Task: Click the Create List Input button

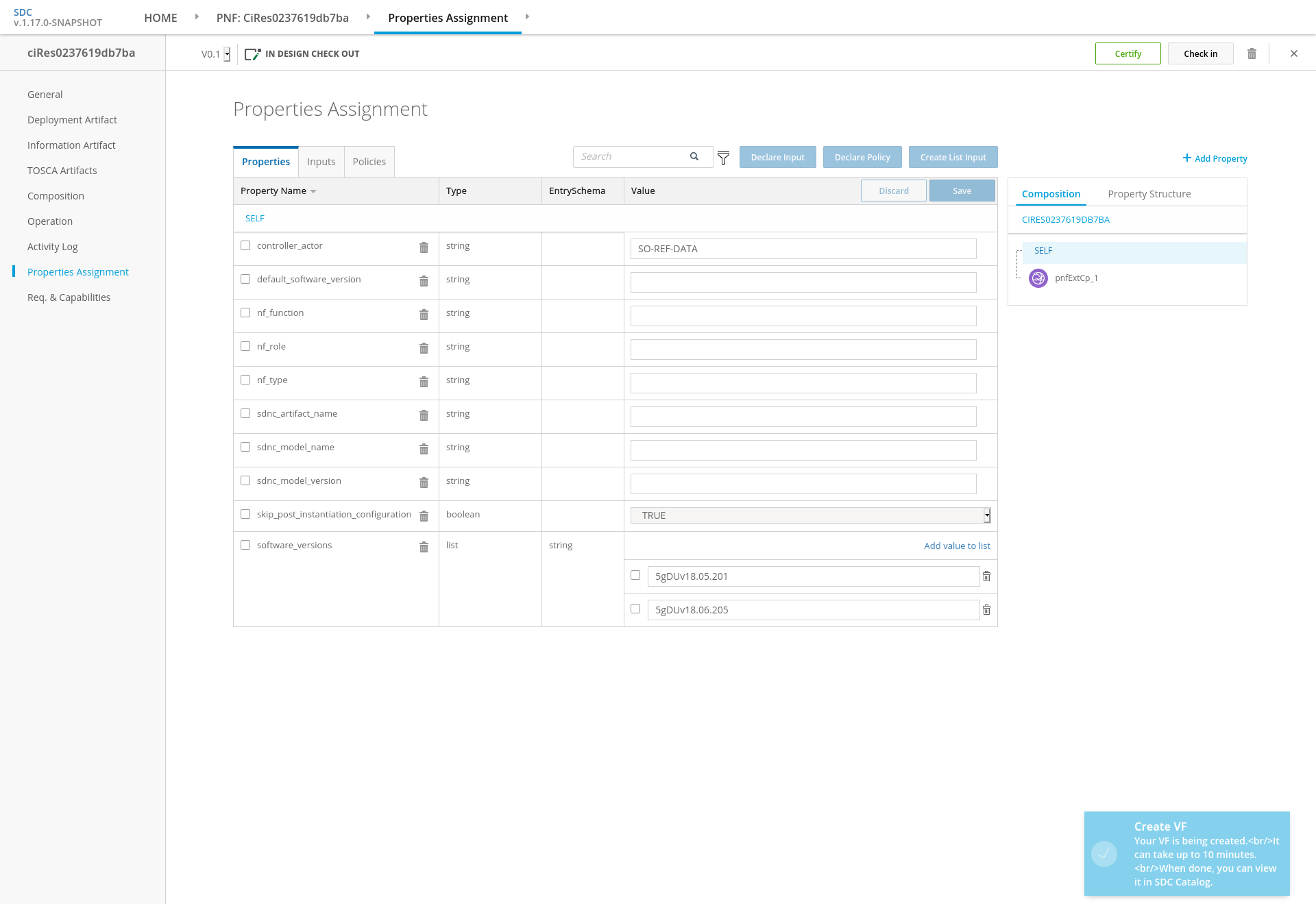Action: 953,157
